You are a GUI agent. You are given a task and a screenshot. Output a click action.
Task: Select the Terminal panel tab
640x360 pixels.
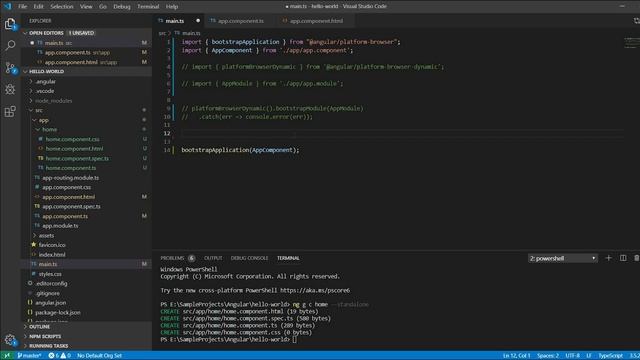click(x=288, y=258)
